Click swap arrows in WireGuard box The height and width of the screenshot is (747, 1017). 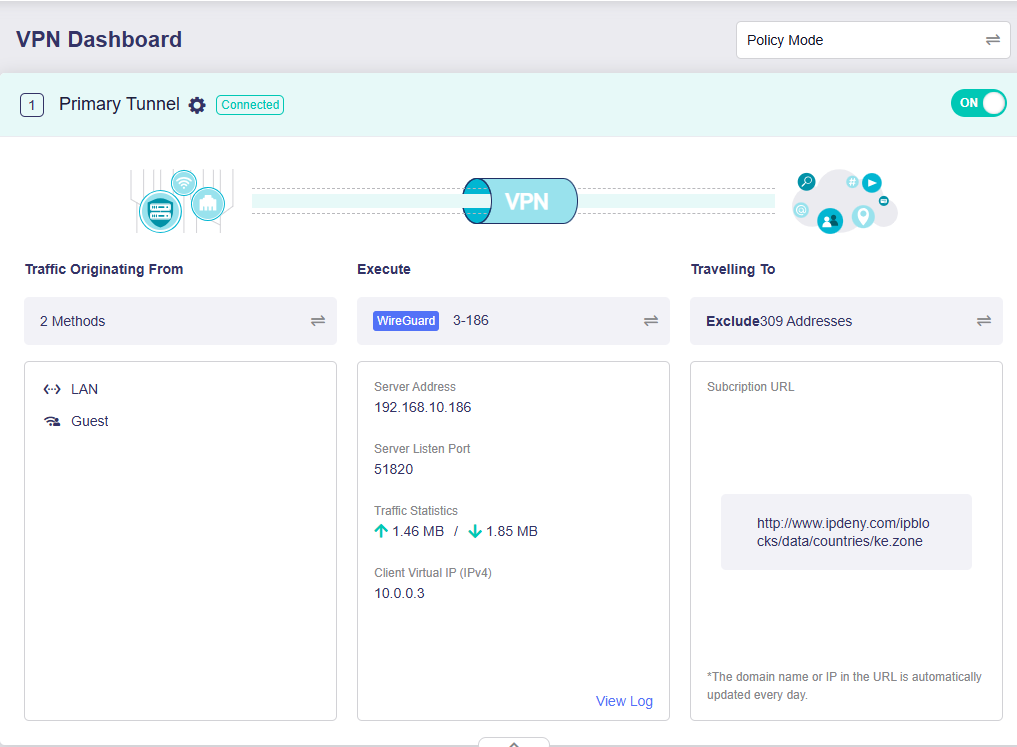tap(651, 321)
